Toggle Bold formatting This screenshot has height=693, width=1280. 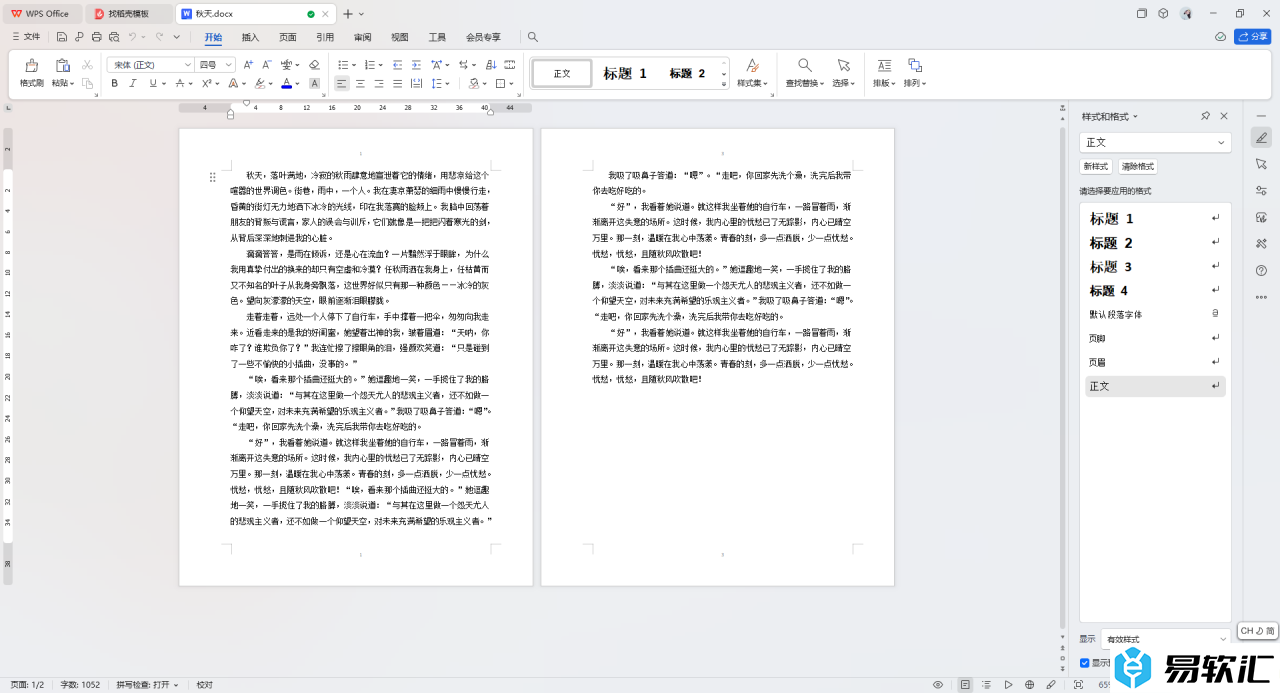click(114, 83)
